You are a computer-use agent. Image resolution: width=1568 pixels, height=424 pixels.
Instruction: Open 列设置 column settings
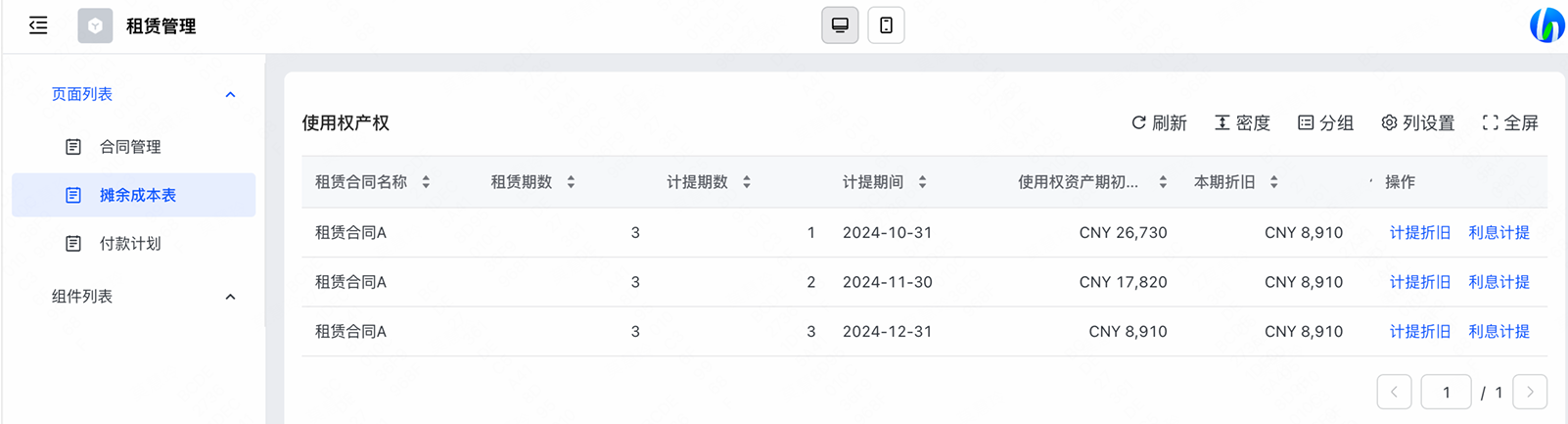1417,122
